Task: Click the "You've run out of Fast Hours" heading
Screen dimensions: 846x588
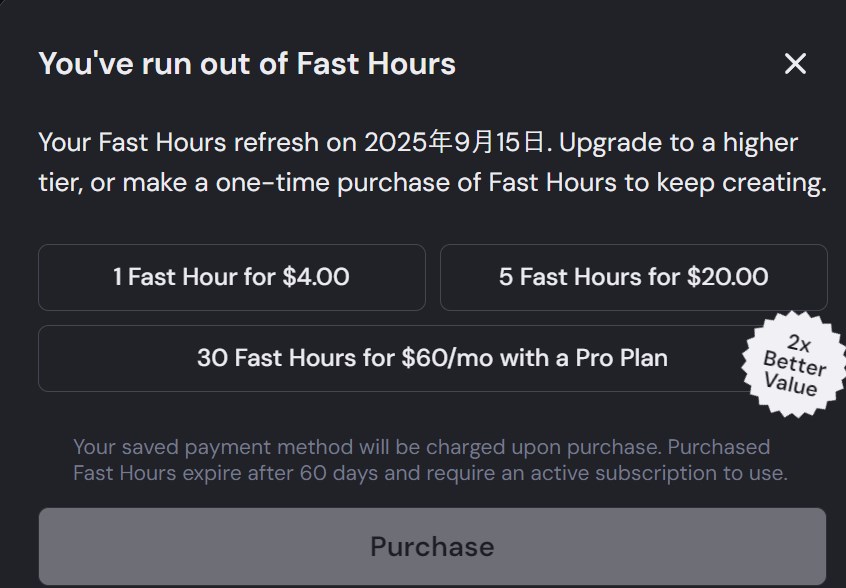Action: (247, 64)
